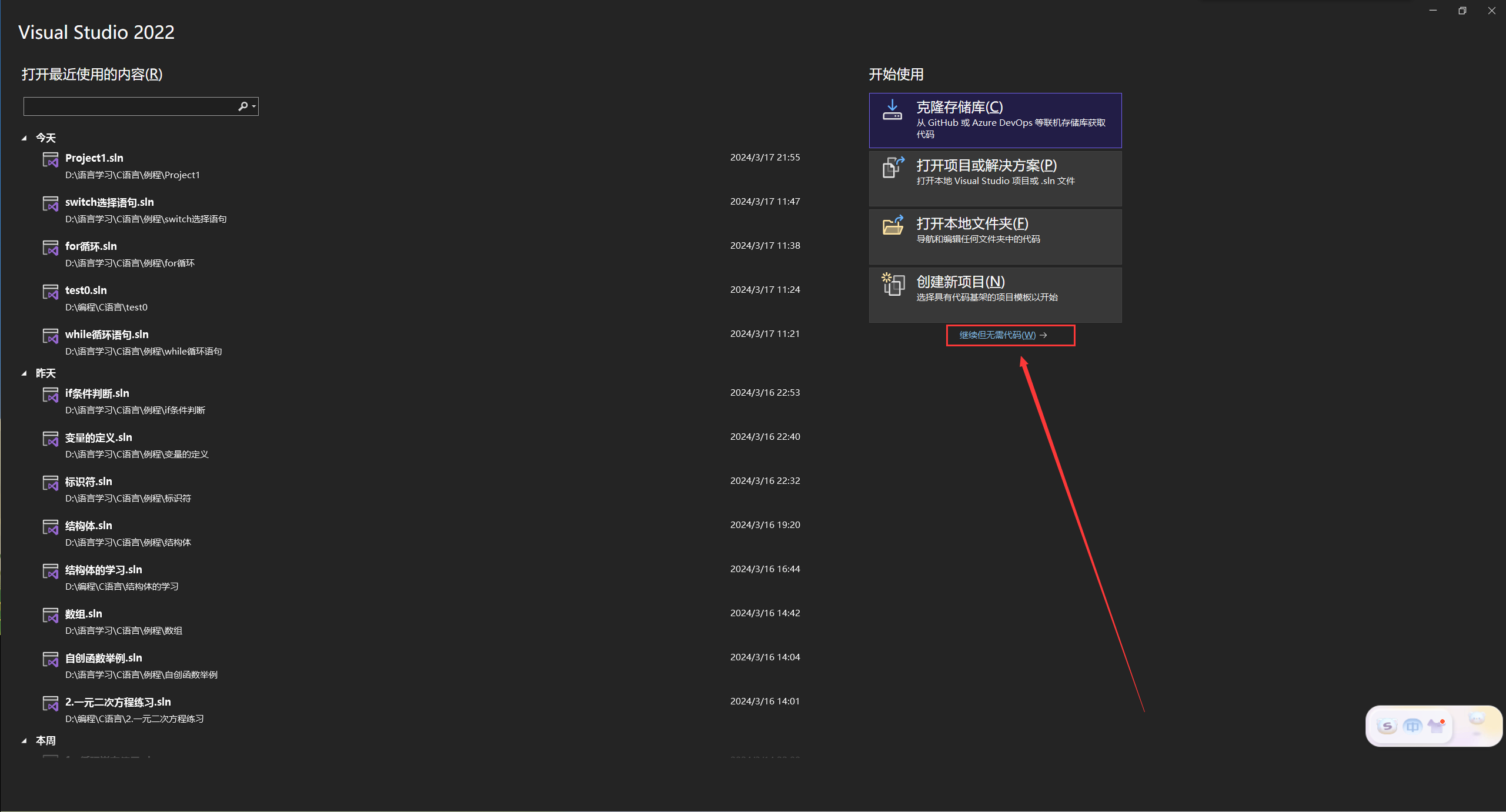Click the clone repository download icon

pos(892,110)
